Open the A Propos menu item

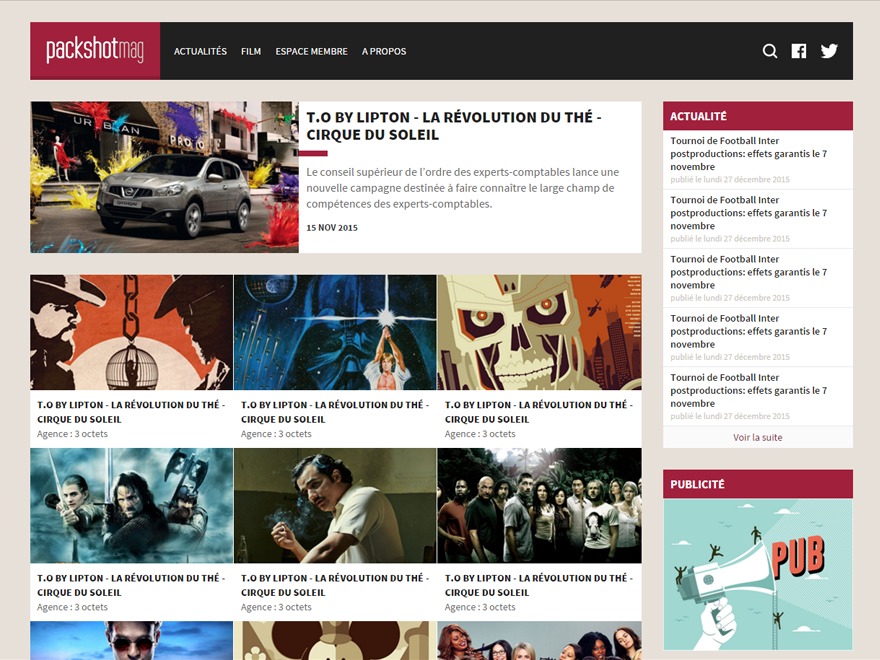(384, 51)
